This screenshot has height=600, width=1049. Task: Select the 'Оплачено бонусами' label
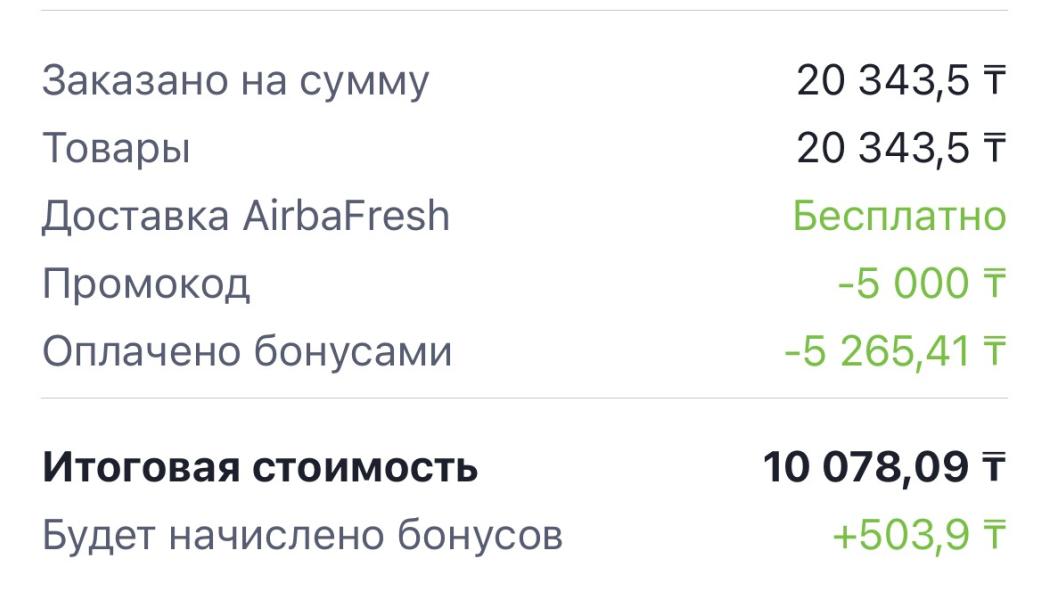click(x=247, y=351)
